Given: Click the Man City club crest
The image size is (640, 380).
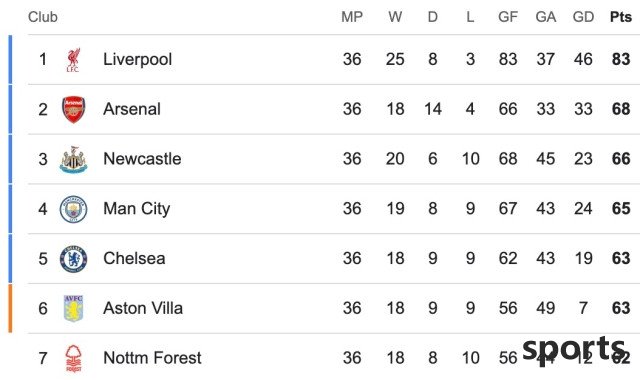Looking at the screenshot, I should tap(73, 209).
